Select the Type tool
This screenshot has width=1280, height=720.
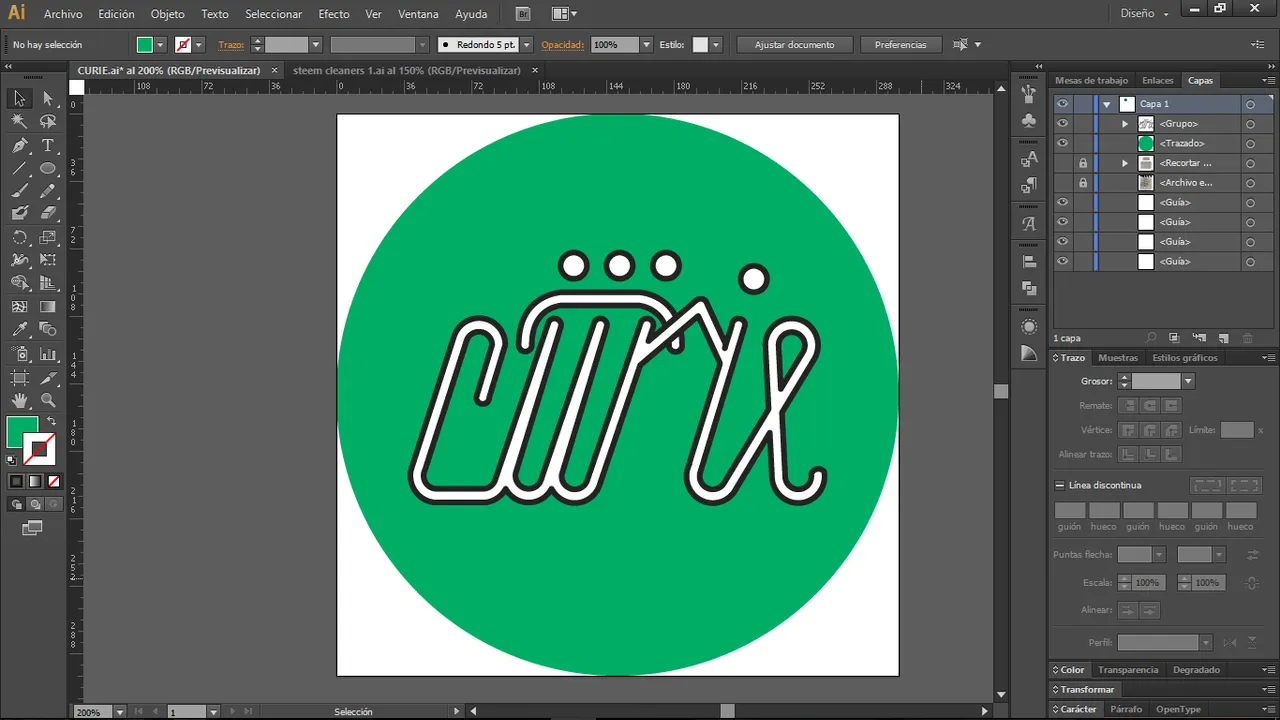(47, 145)
